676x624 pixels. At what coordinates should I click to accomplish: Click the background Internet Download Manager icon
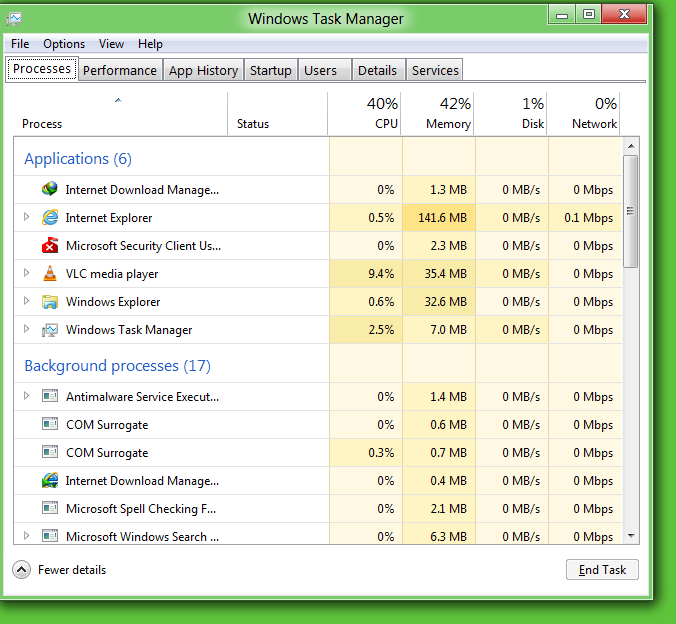(x=50, y=480)
